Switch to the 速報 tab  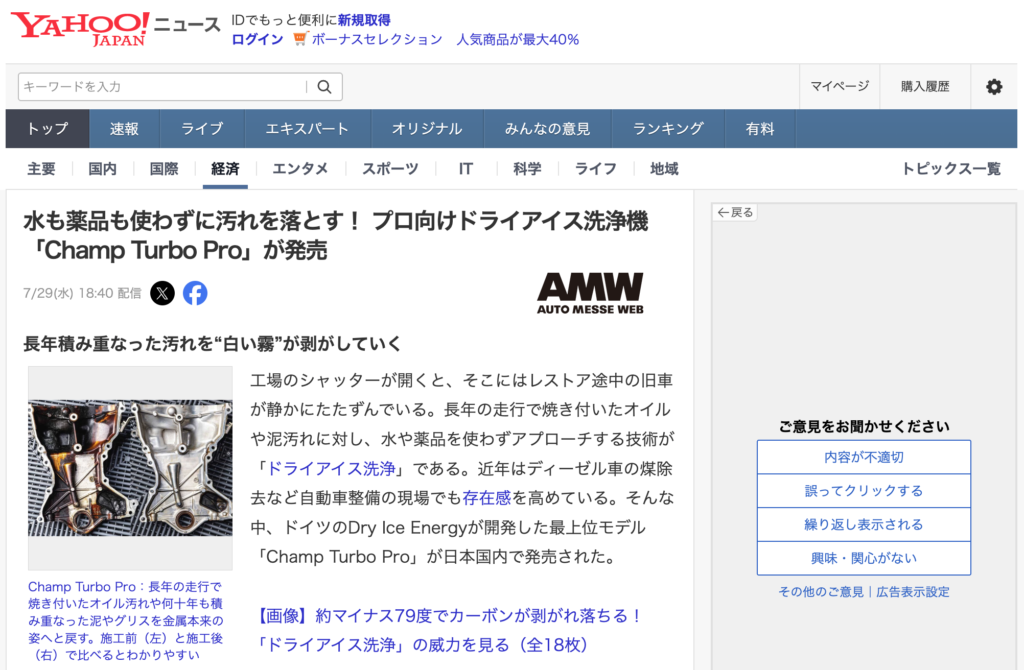pos(124,129)
